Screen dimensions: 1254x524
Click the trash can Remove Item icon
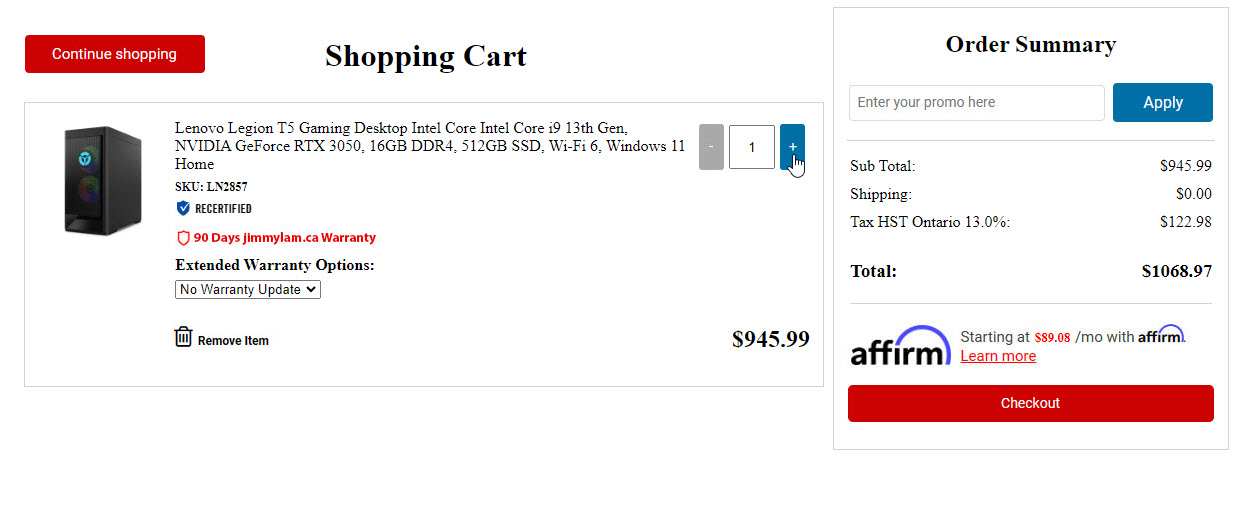[x=183, y=337]
